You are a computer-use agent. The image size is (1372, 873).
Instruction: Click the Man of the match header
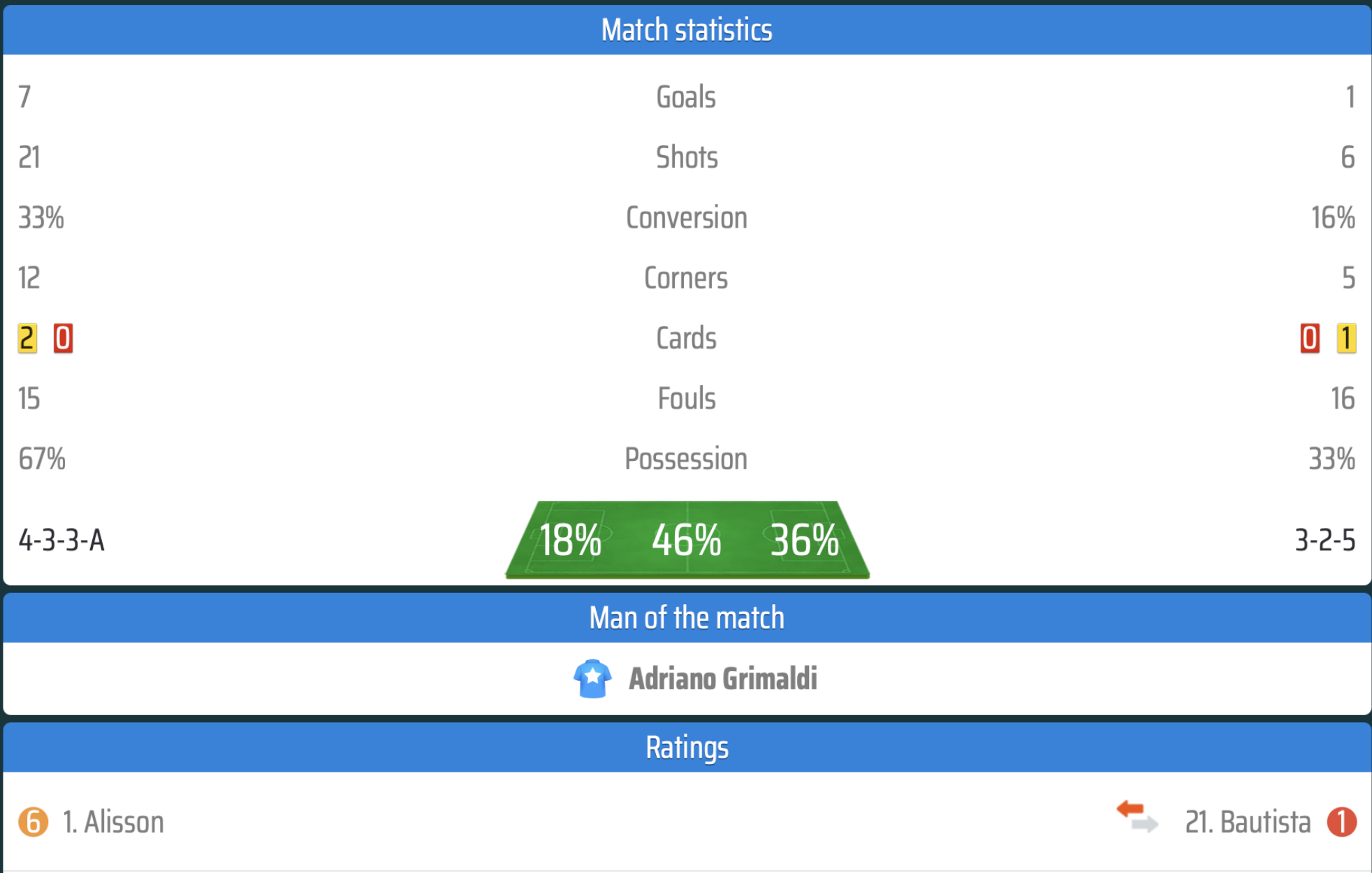coord(687,618)
